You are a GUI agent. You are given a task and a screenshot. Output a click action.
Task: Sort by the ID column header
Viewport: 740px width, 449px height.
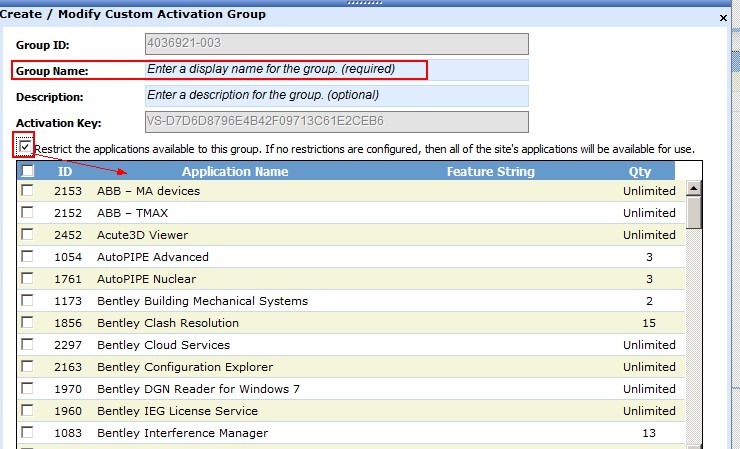(x=65, y=171)
